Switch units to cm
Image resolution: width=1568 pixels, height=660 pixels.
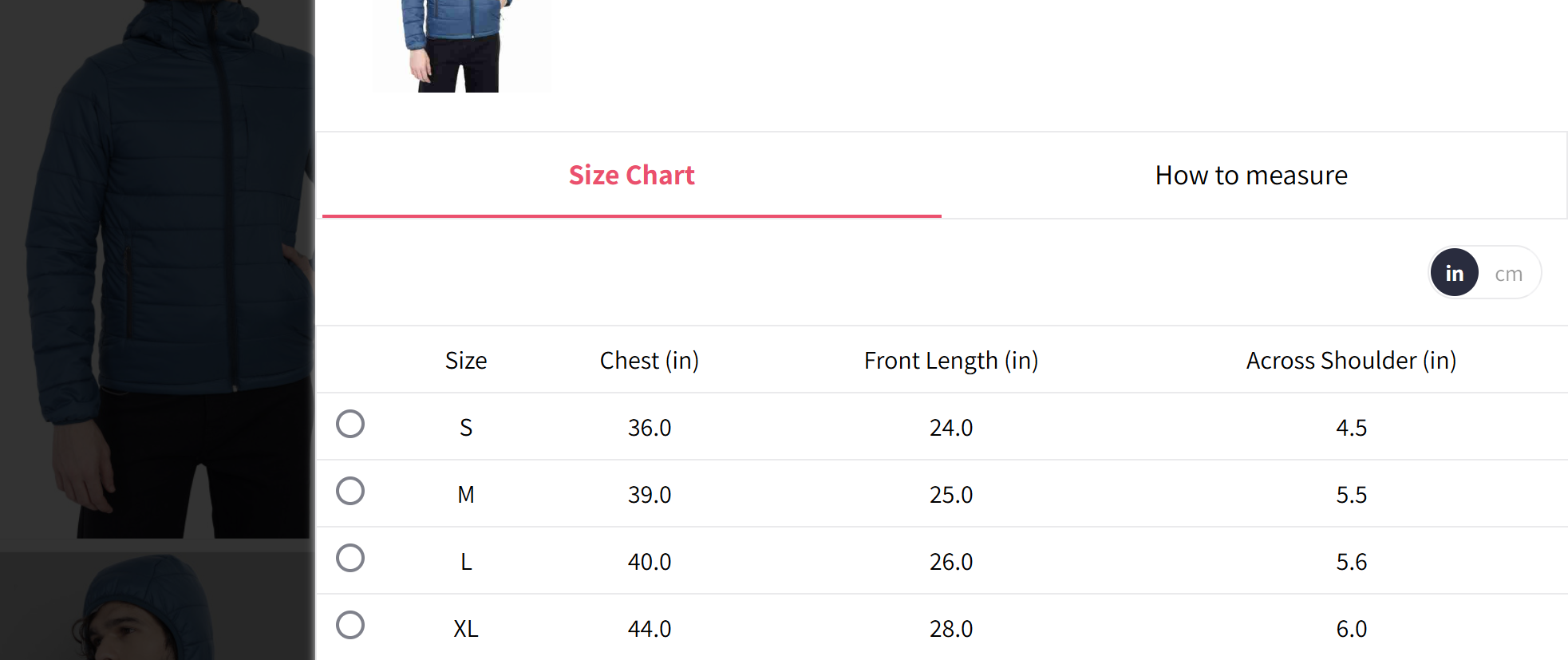[x=1508, y=274]
